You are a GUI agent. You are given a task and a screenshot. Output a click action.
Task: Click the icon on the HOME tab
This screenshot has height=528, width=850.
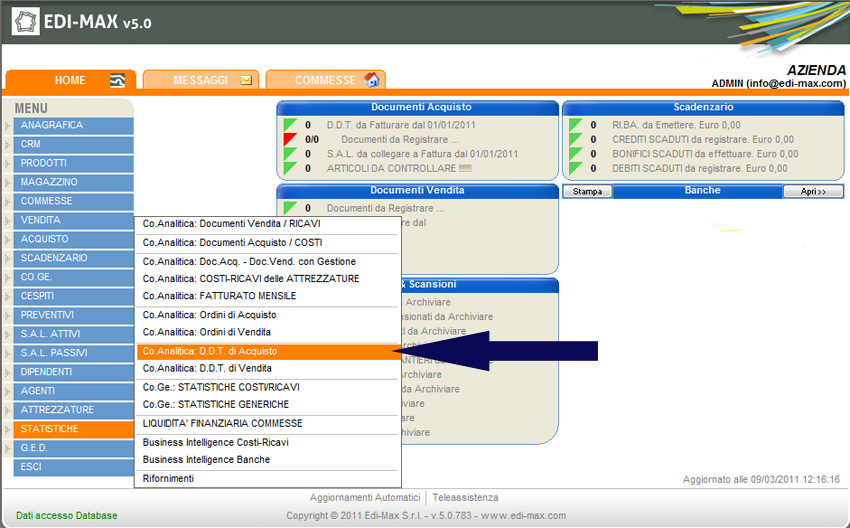tap(117, 81)
